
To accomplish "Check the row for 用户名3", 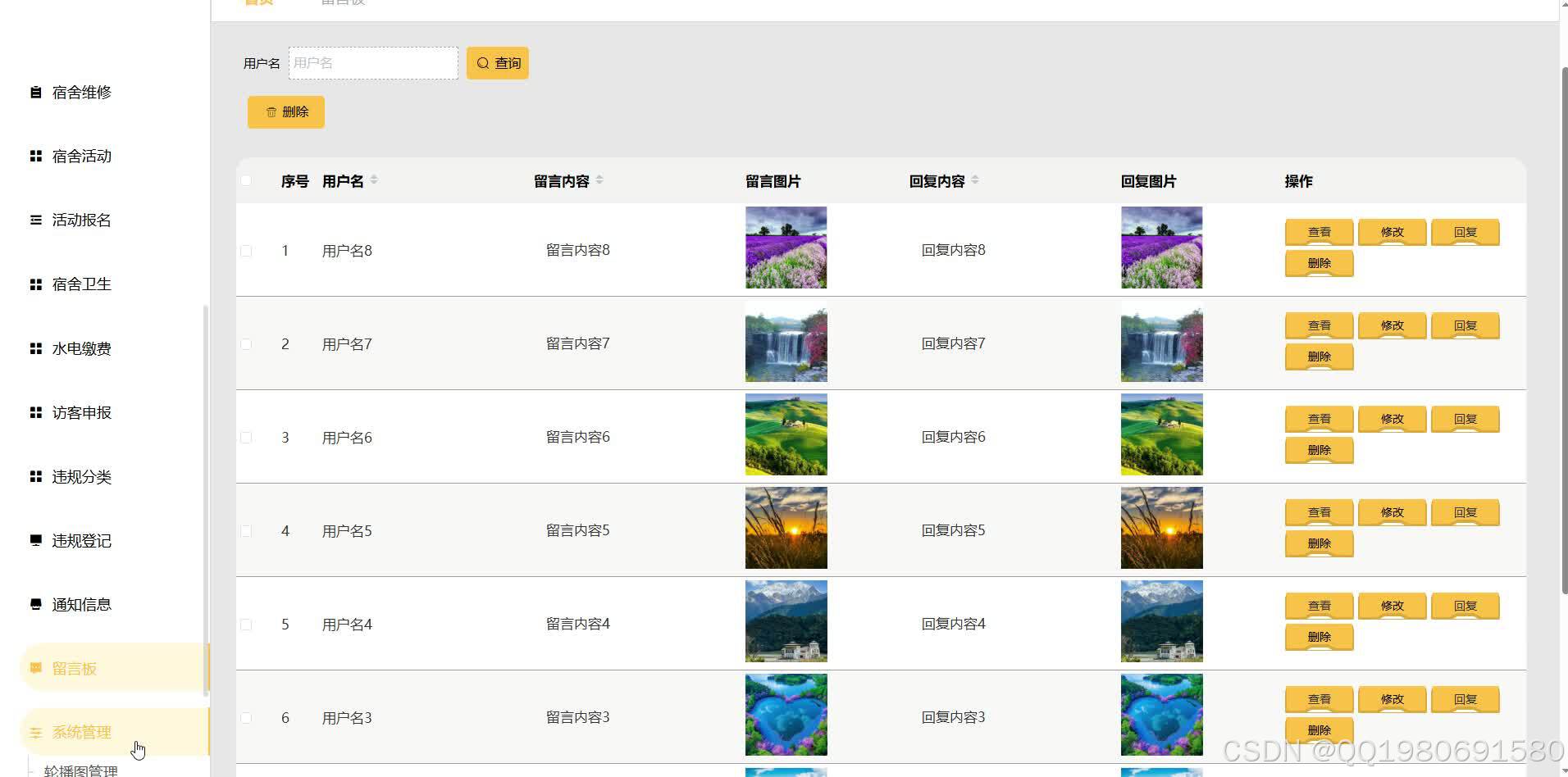I will click(246, 718).
